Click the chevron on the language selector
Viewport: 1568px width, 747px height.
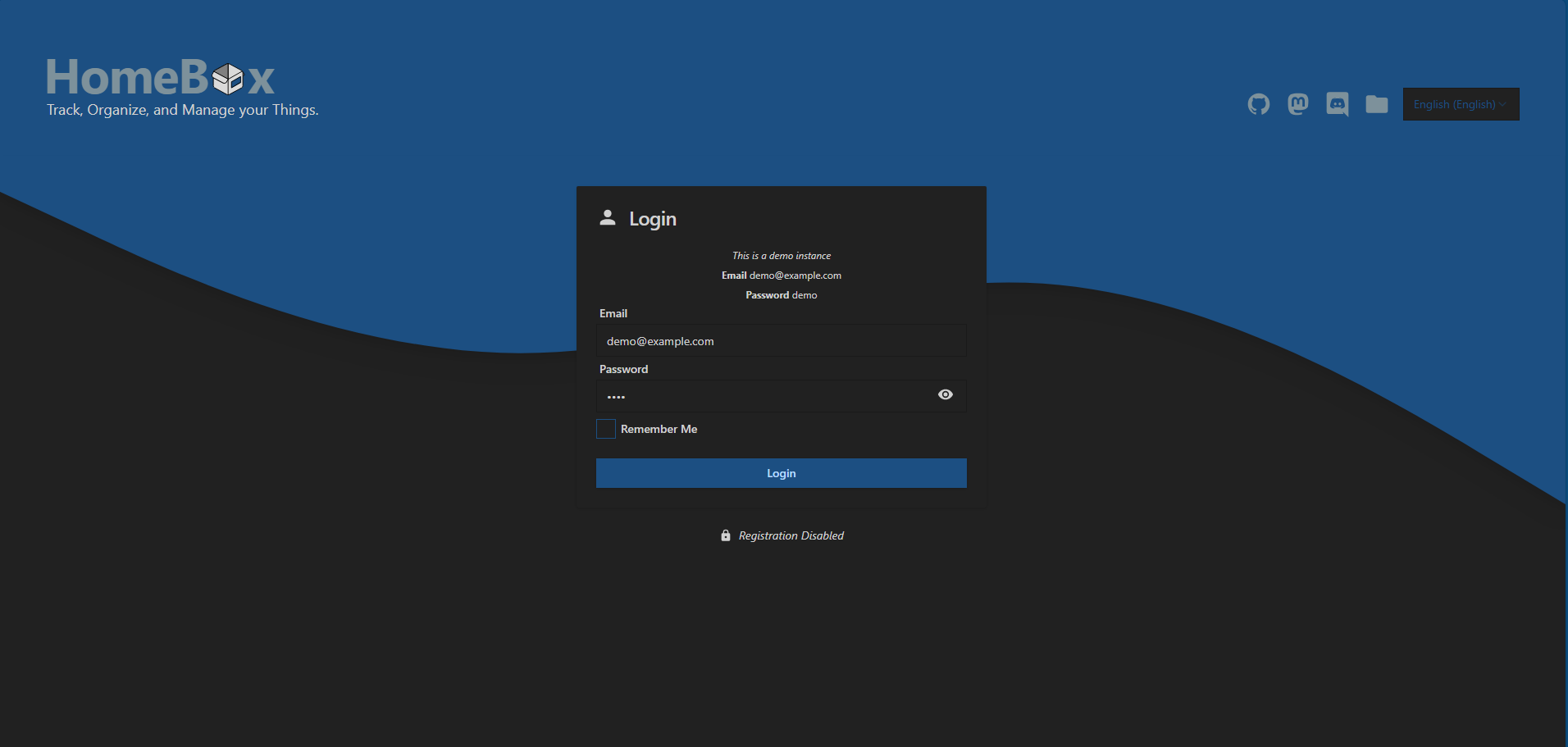tap(1503, 104)
